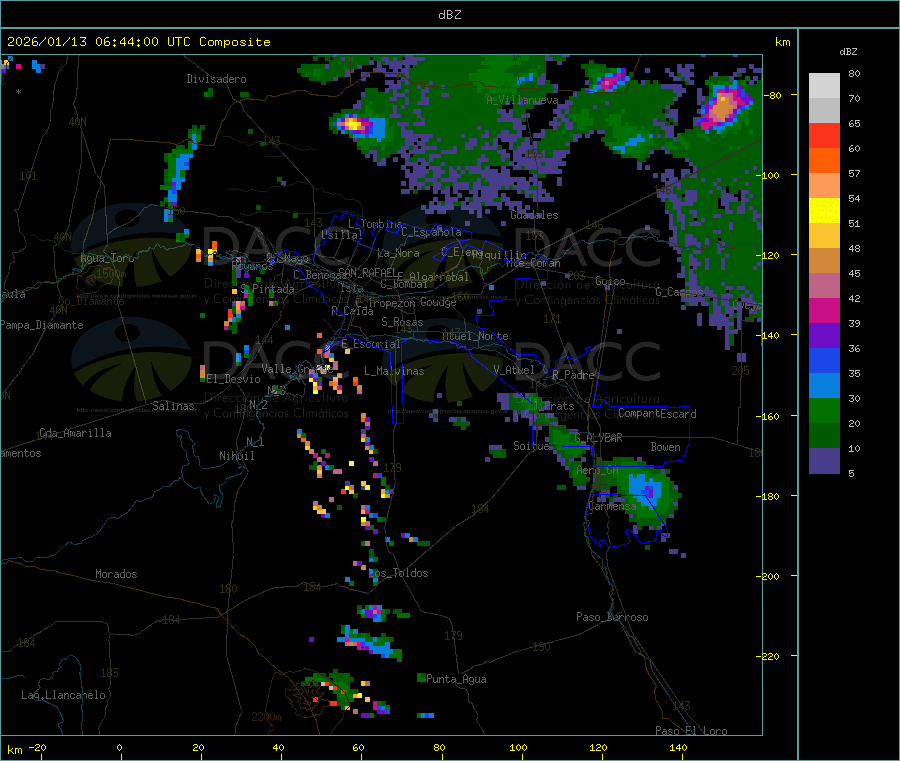Viewport: 900px width, 761px height.
Task: Select the 'S_Rosas' label
Action: [402, 323]
